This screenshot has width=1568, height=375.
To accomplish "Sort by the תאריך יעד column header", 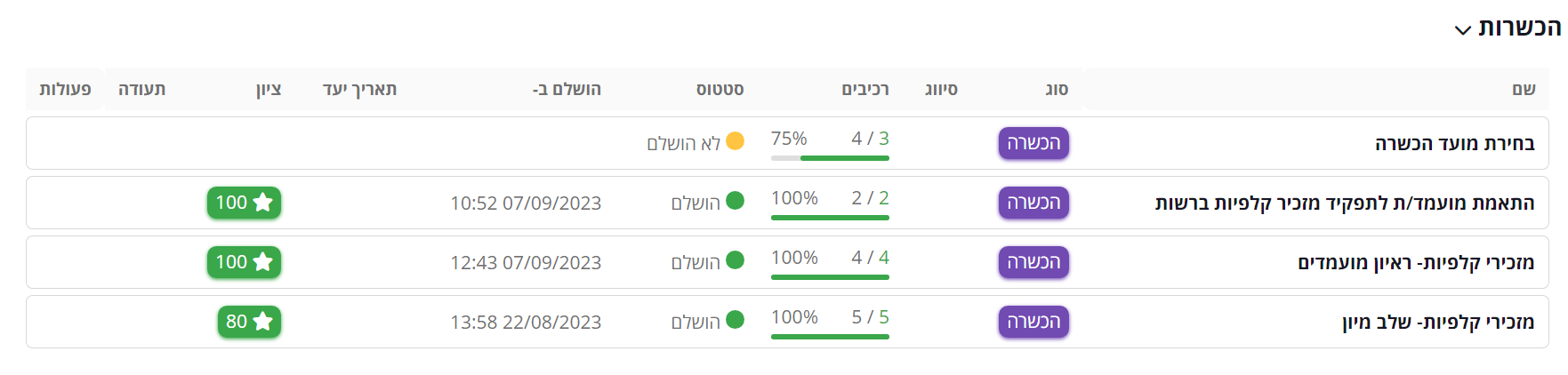I will tap(359, 90).
